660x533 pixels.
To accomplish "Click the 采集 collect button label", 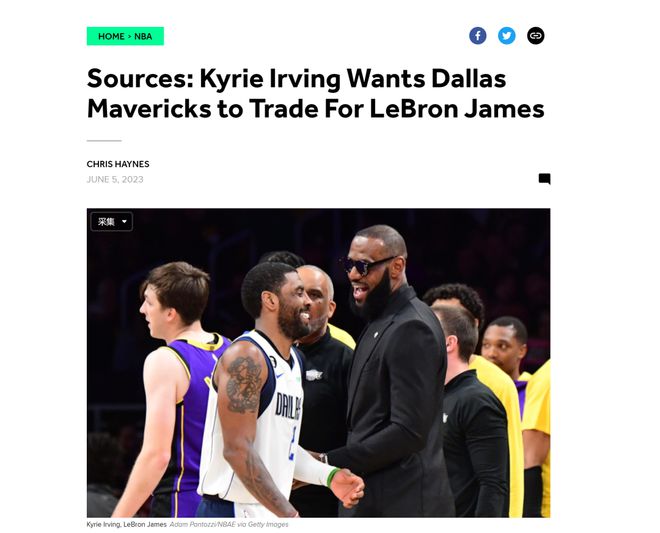I will click(106, 221).
